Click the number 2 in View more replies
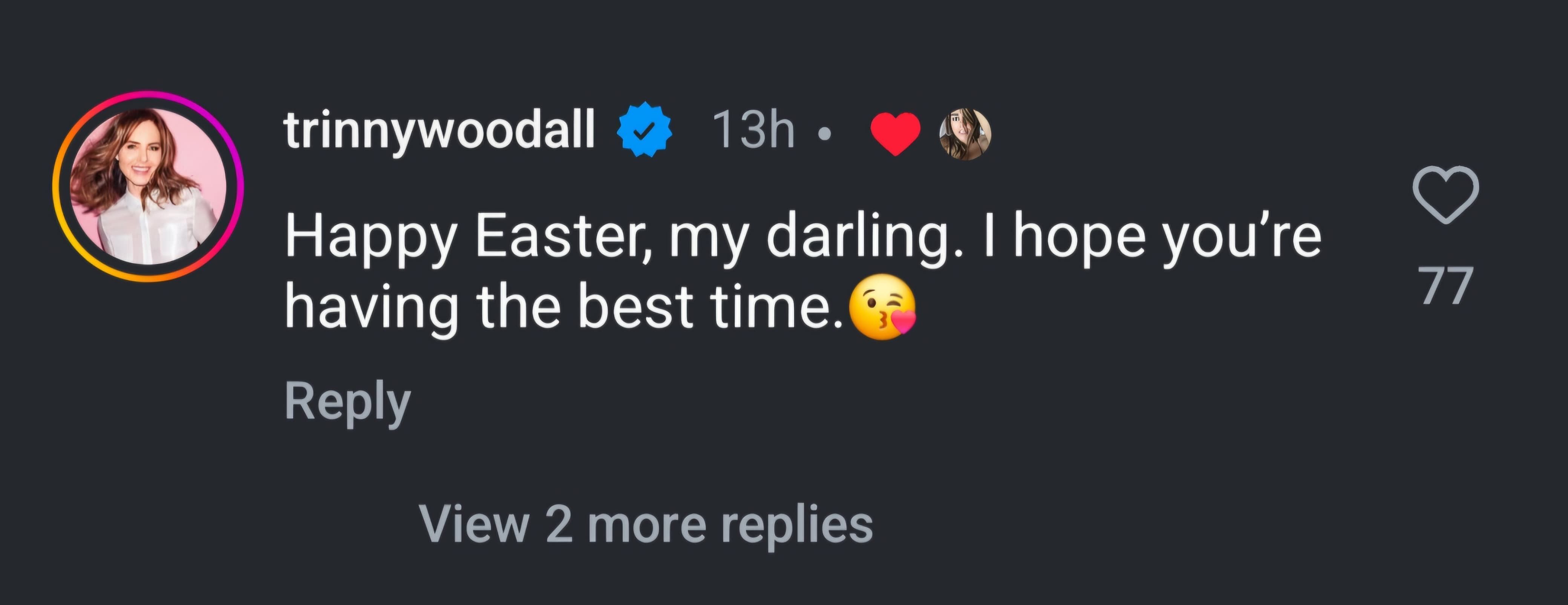This screenshot has width=1568, height=605. (x=558, y=524)
